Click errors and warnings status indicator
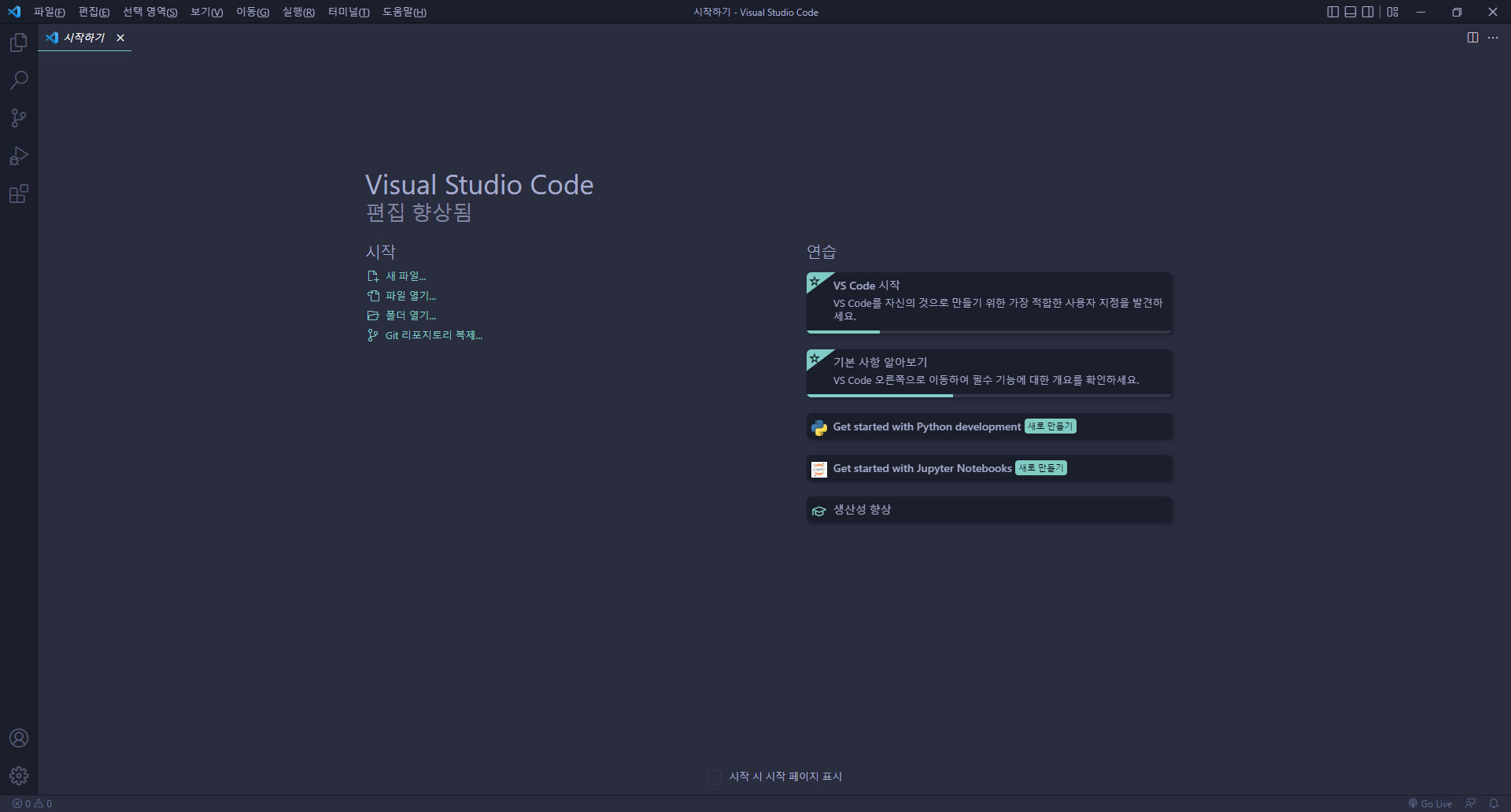This screenshot has width=1511, height=812. coord(32,803)
